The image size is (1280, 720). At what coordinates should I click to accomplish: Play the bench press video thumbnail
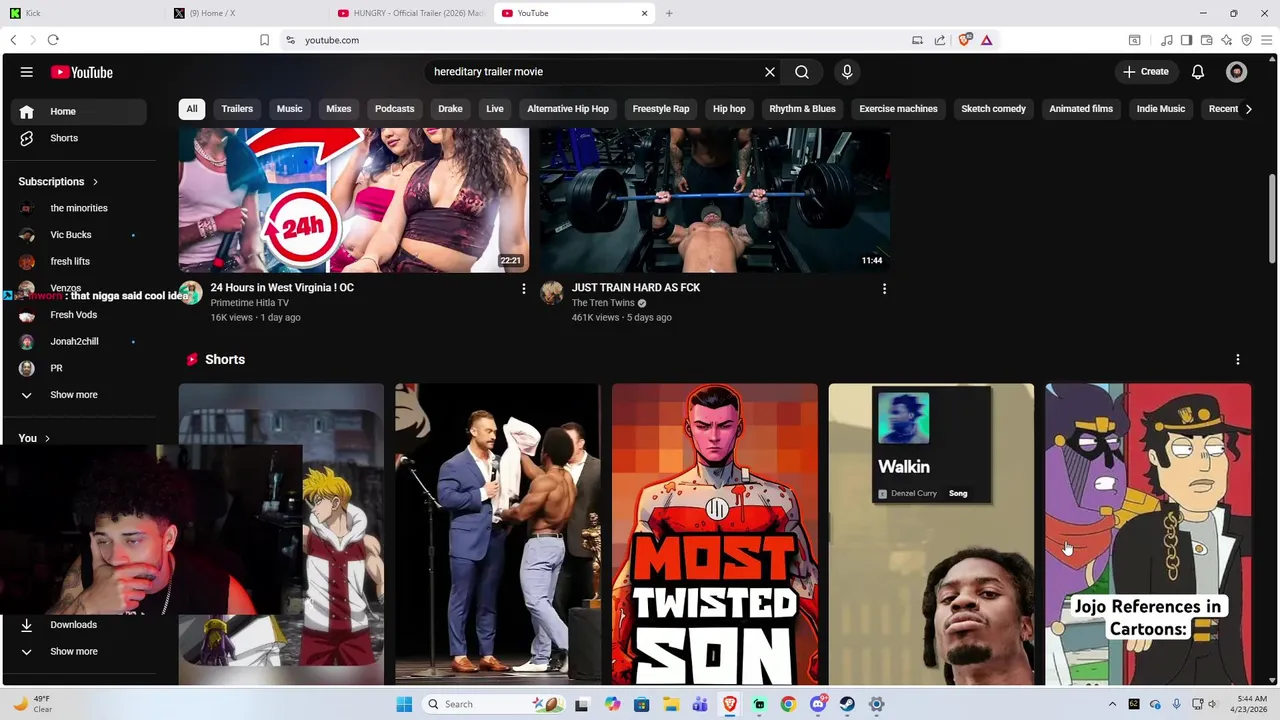coord(715,200)
